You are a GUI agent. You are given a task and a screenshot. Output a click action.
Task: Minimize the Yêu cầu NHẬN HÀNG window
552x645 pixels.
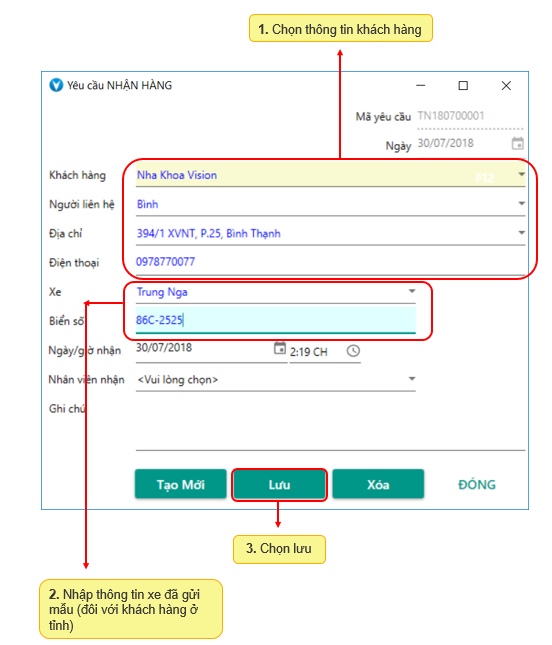tap(420, 85)
